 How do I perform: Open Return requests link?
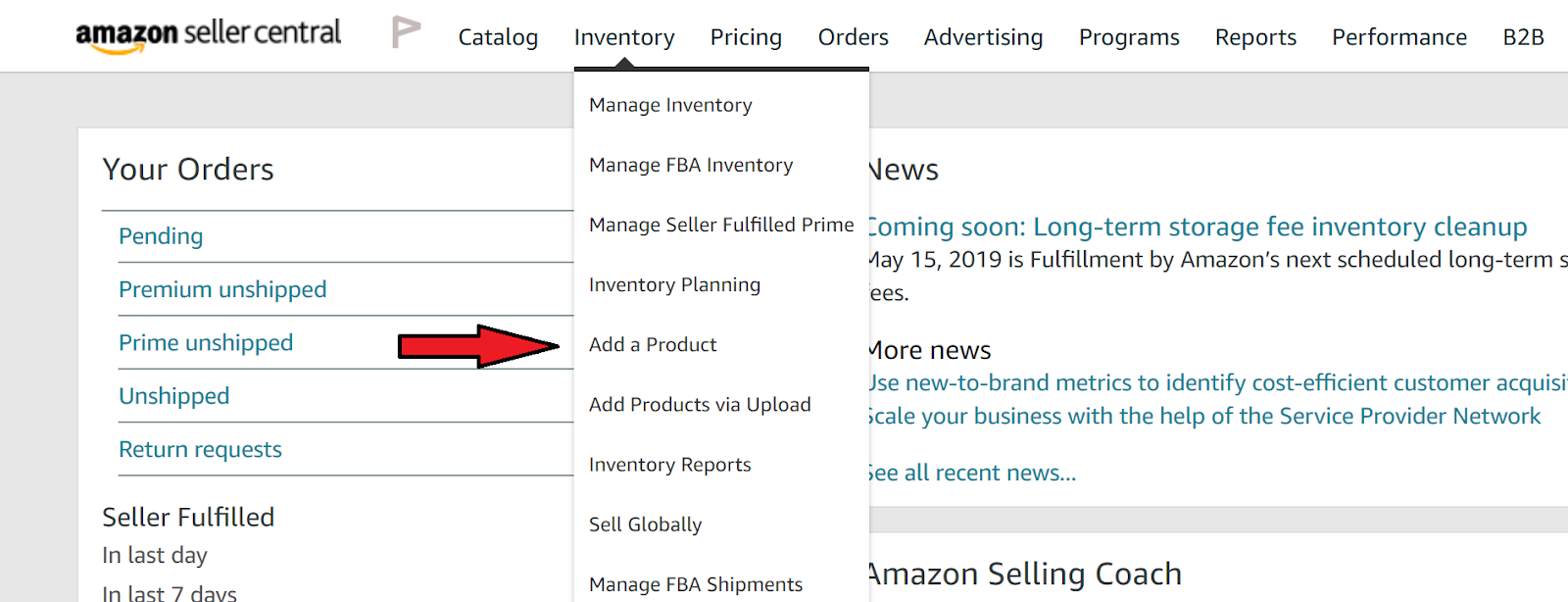coord(200,449)
